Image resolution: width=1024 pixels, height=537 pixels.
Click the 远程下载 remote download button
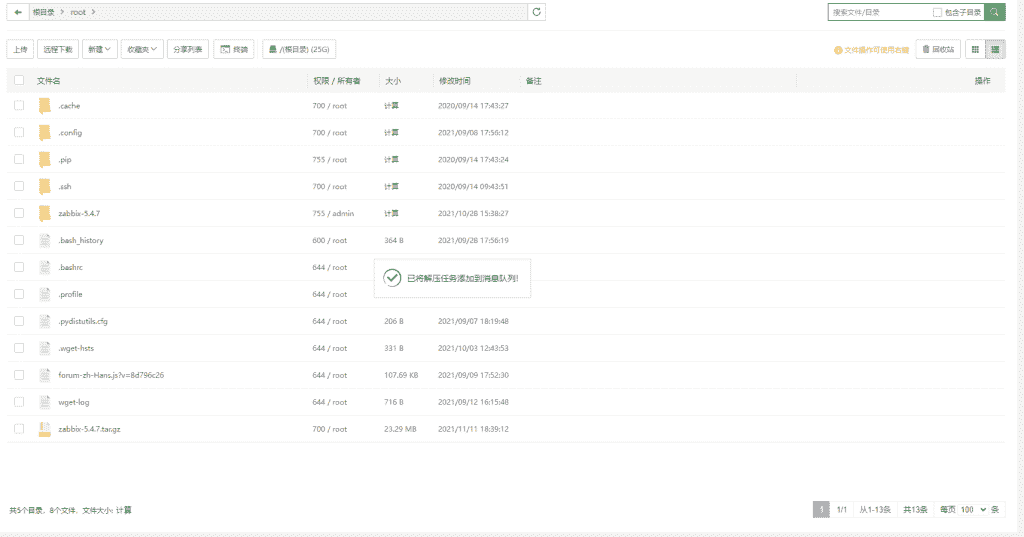[x=58, y=50]
